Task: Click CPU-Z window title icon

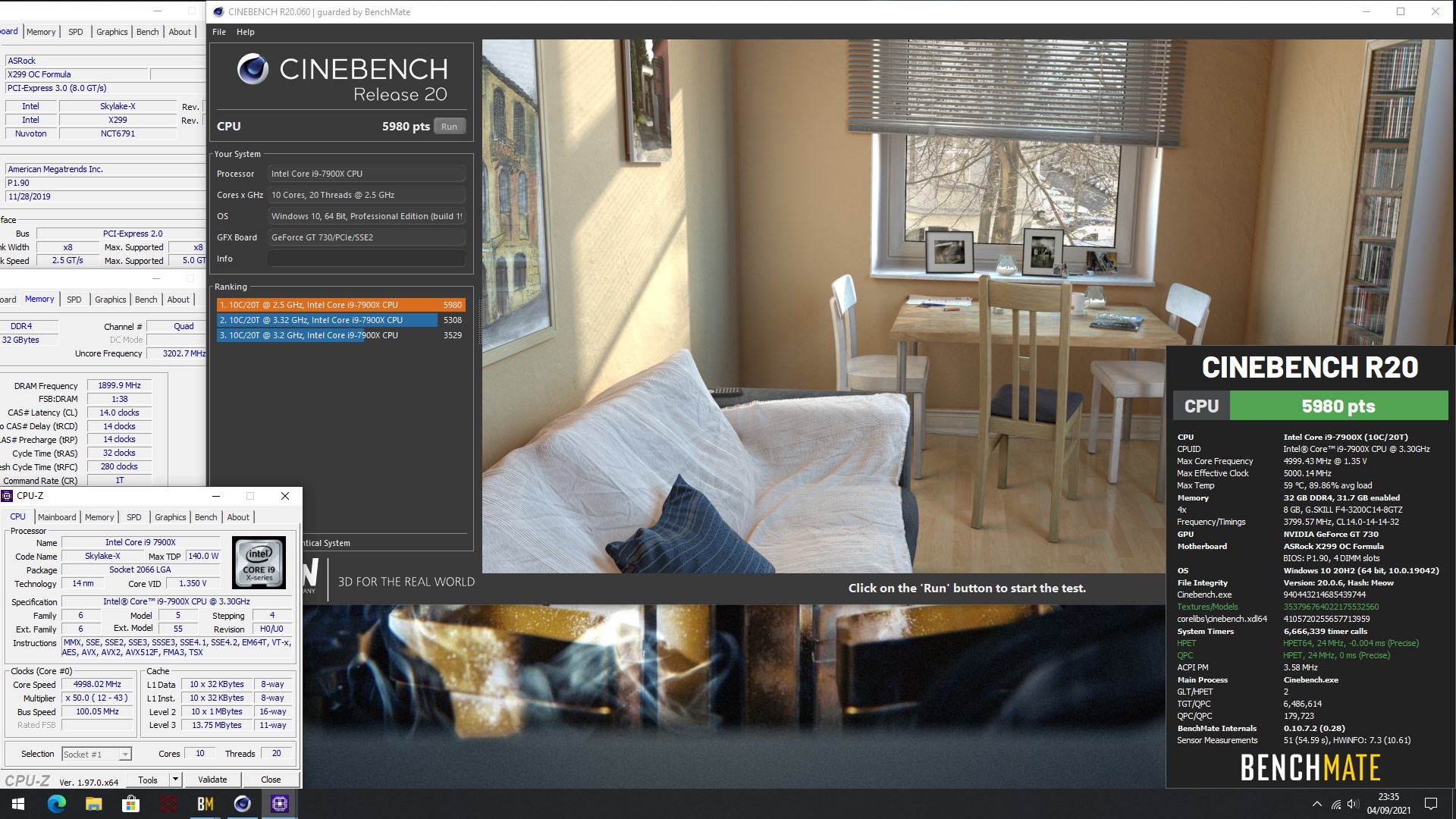Action: (8, 496)
